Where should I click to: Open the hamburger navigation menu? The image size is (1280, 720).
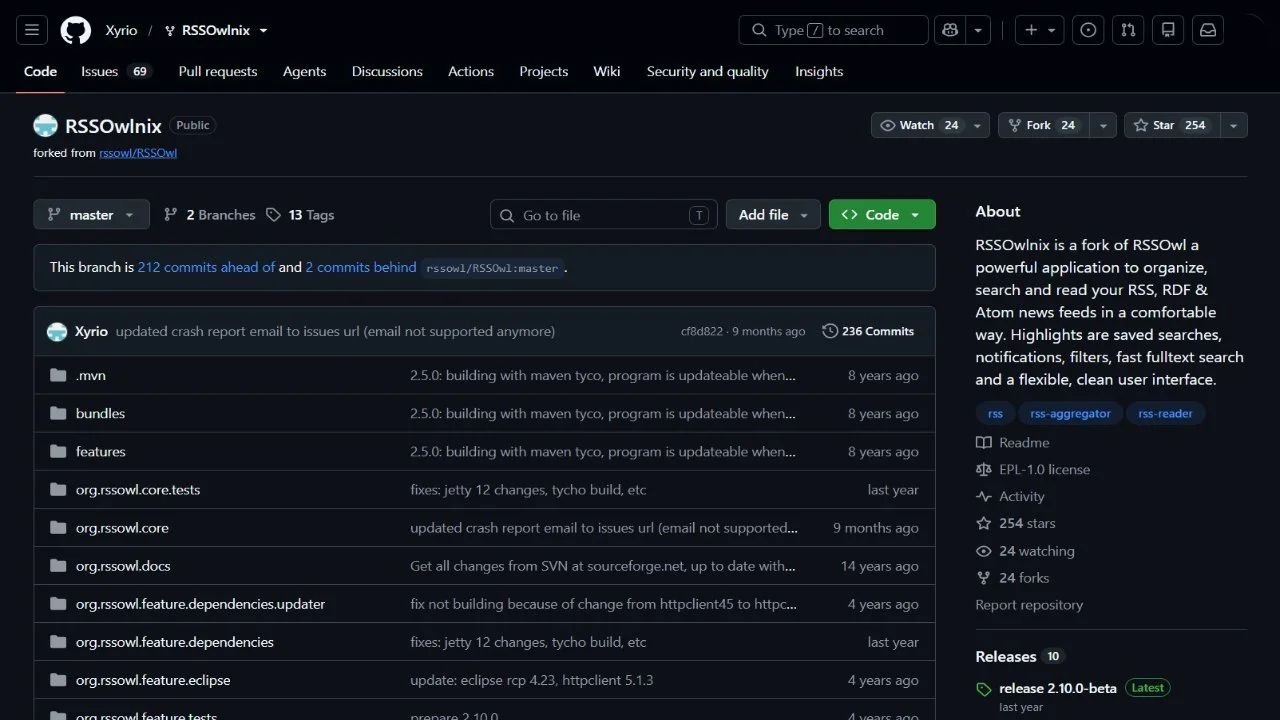tap(32, 30)
